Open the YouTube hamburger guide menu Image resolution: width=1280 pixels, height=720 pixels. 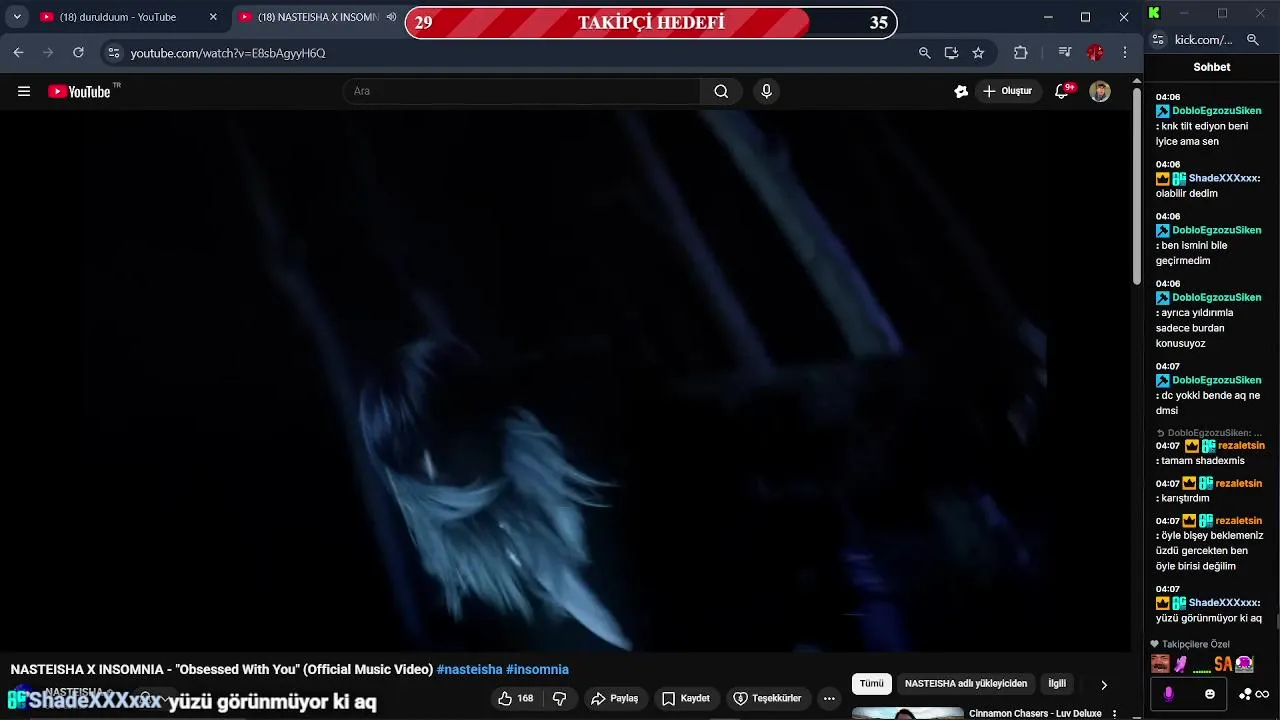[x=24, y=91]
